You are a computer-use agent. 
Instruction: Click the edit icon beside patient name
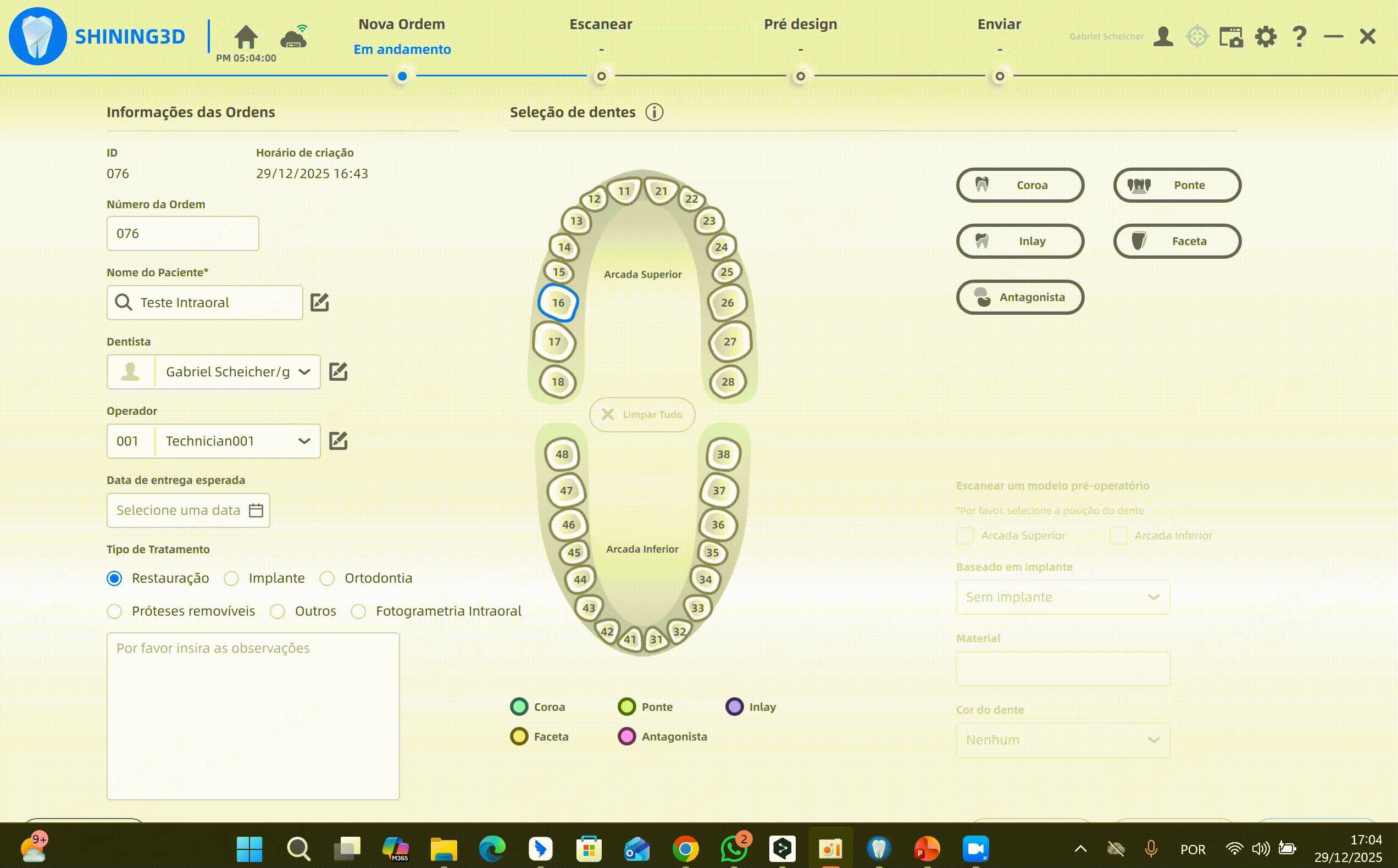(319, 303)
